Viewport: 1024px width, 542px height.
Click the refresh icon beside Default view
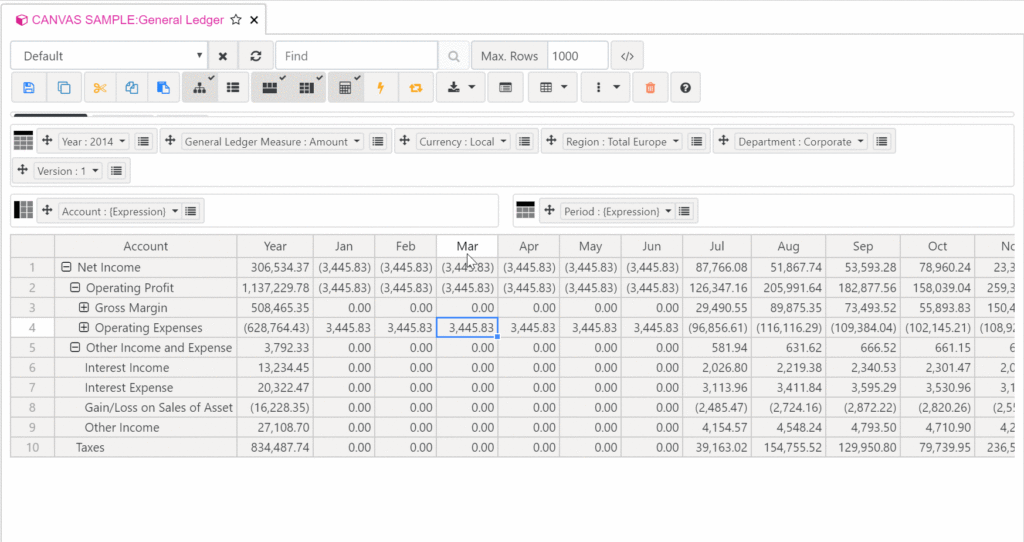tap(256, 56)
